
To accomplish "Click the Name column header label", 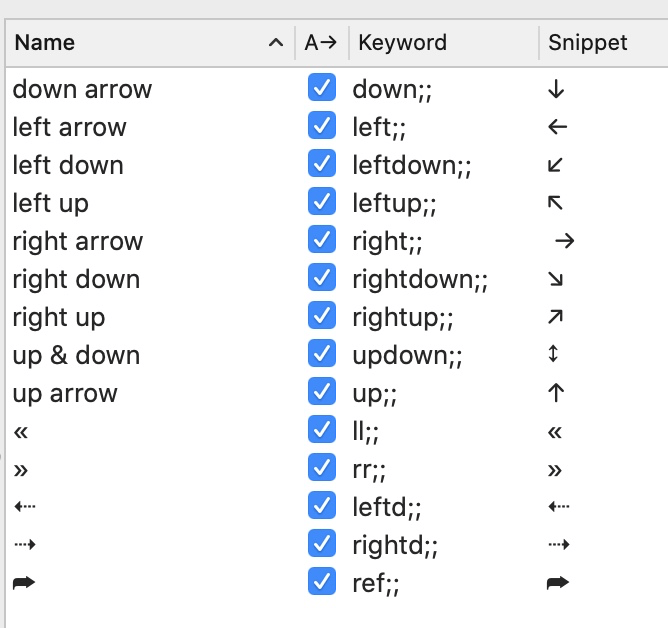I will point(45,43).
